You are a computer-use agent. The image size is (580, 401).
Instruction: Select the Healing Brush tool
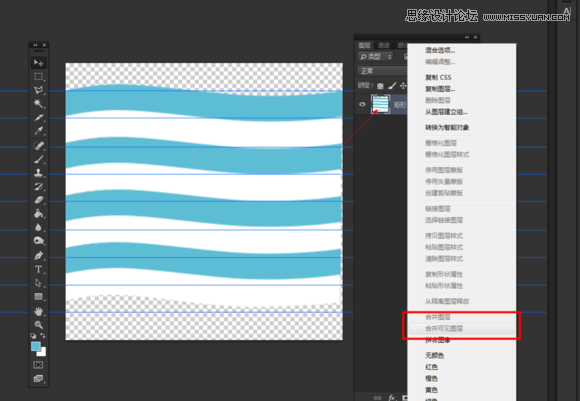[38, 145]
